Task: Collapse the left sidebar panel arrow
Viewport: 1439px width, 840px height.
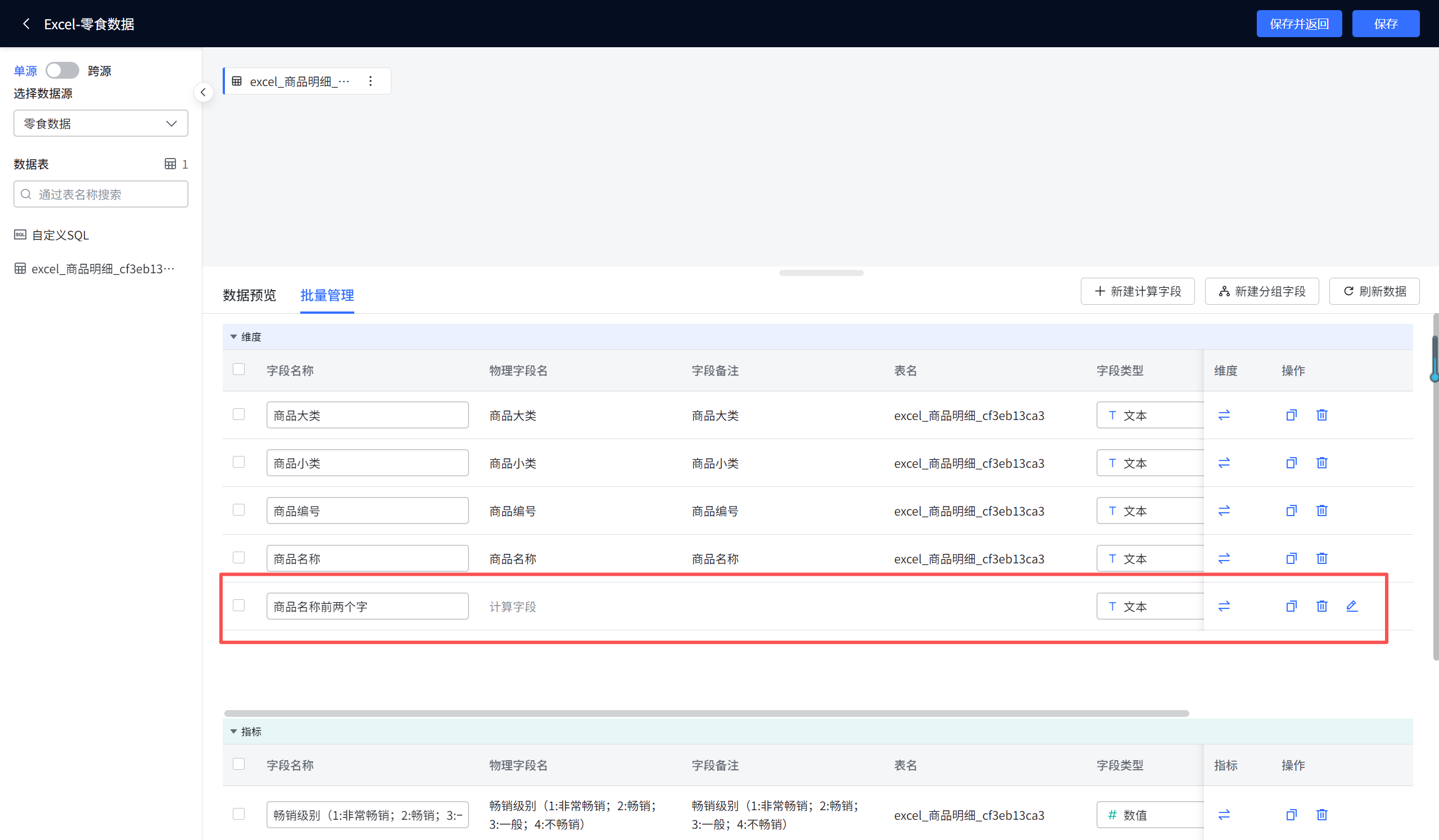Action: pos(204,92)
